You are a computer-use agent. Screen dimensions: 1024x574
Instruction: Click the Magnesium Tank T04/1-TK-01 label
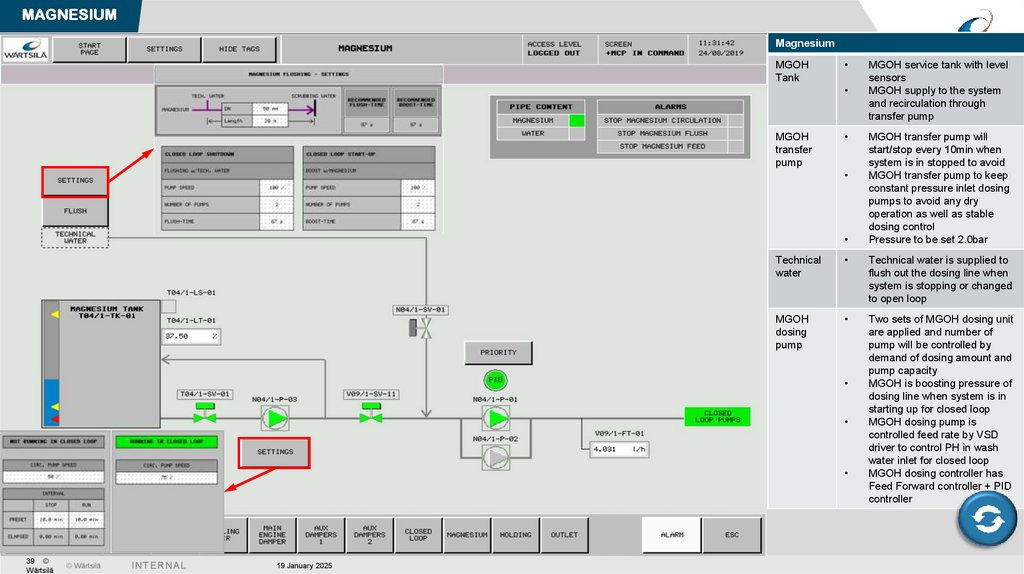(106, 312)
